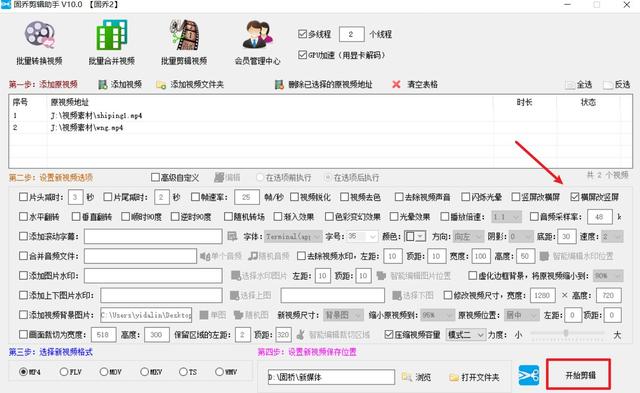Toggle GPU加速 checkbox

pos(302,55)
